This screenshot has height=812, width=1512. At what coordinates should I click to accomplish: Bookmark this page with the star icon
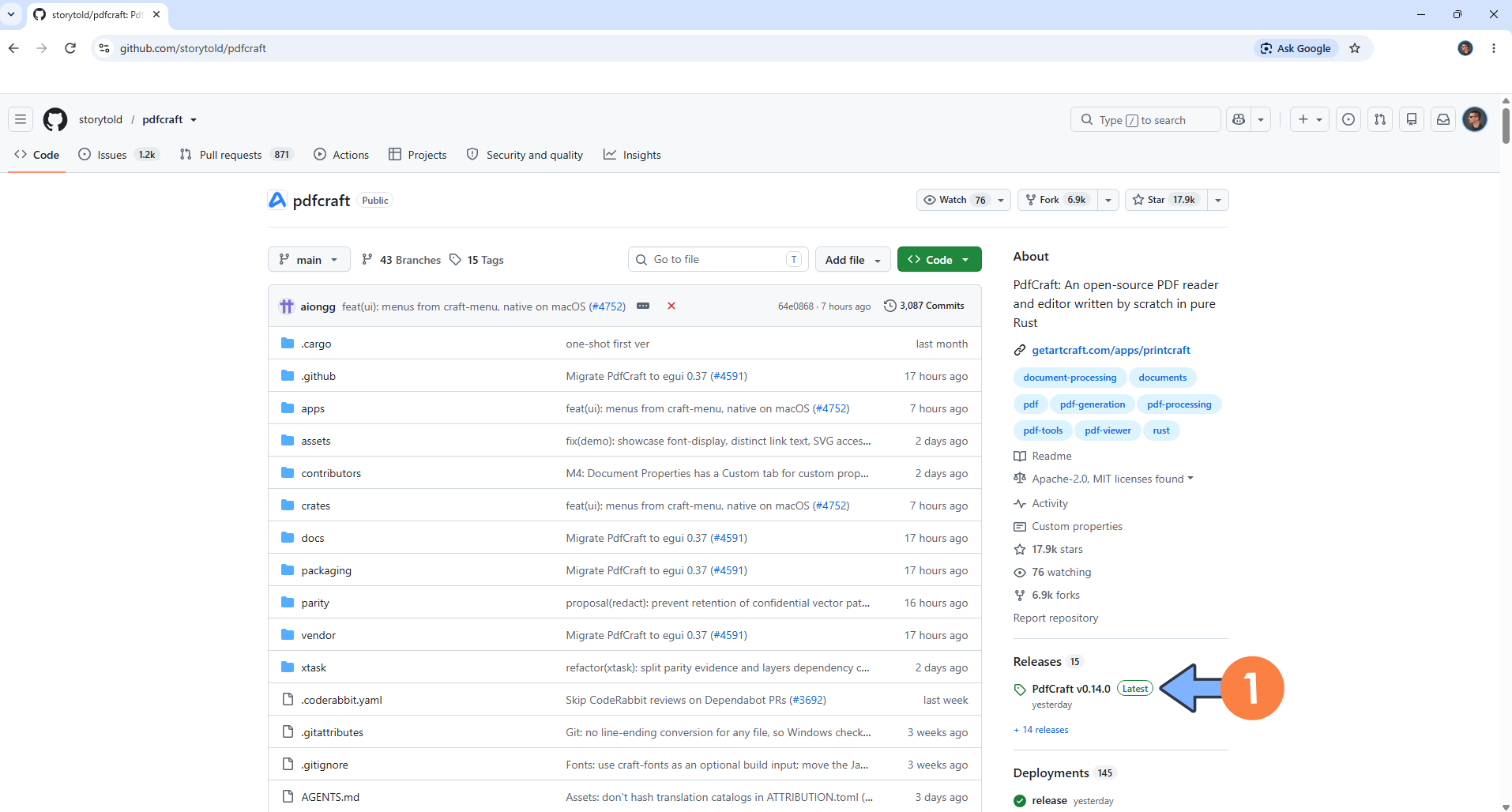(1355, 48)
